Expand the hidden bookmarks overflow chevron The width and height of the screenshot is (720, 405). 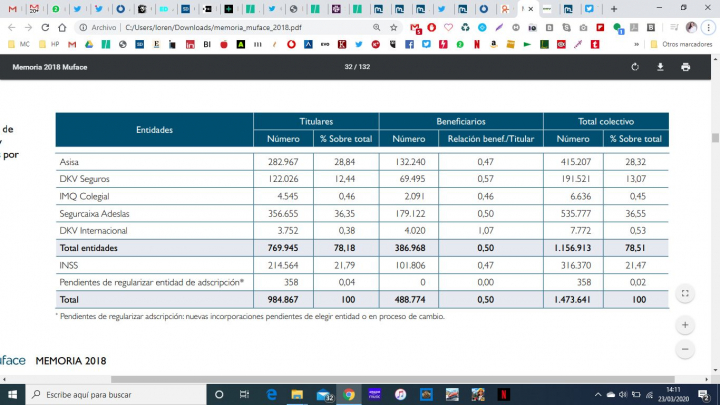pyautogui.click(x=637, y=44)
